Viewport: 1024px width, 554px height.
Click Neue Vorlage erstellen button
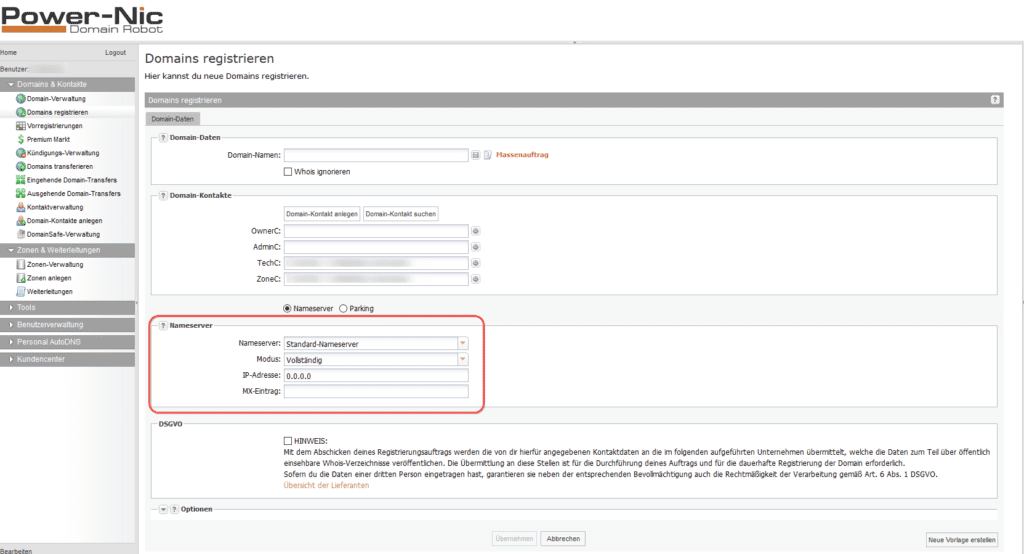(x=962, y=540)
